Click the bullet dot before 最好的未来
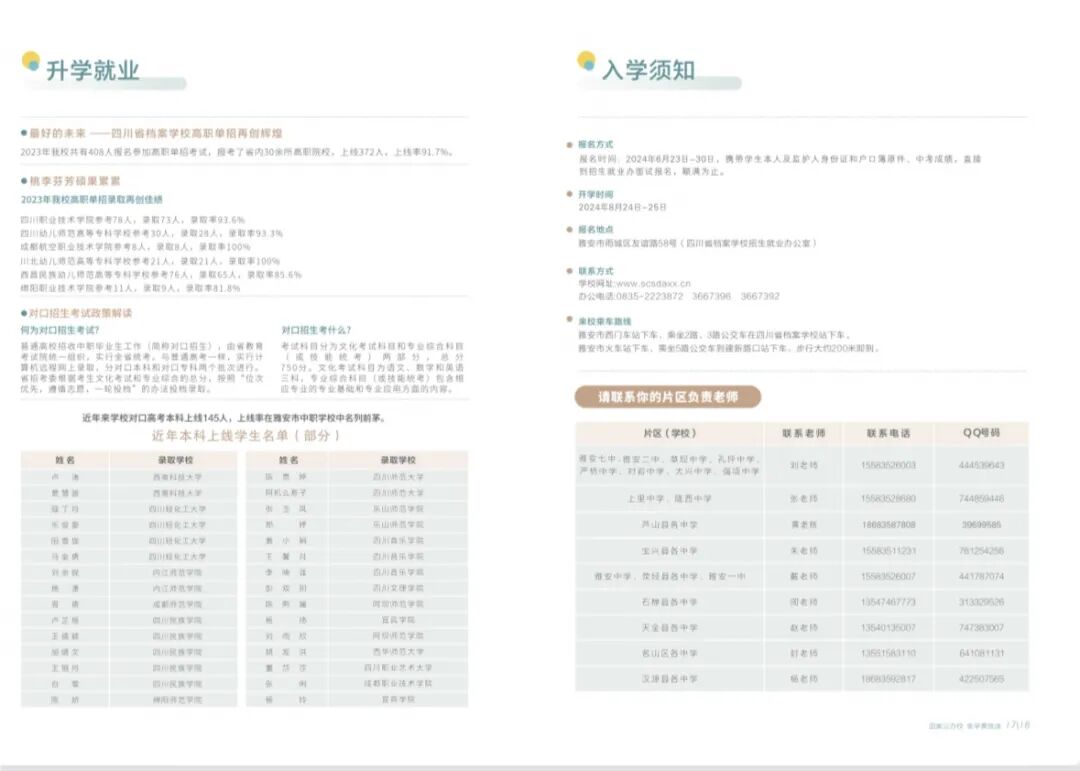This screenshot has width=1080, height=771. tap(24, 133)
